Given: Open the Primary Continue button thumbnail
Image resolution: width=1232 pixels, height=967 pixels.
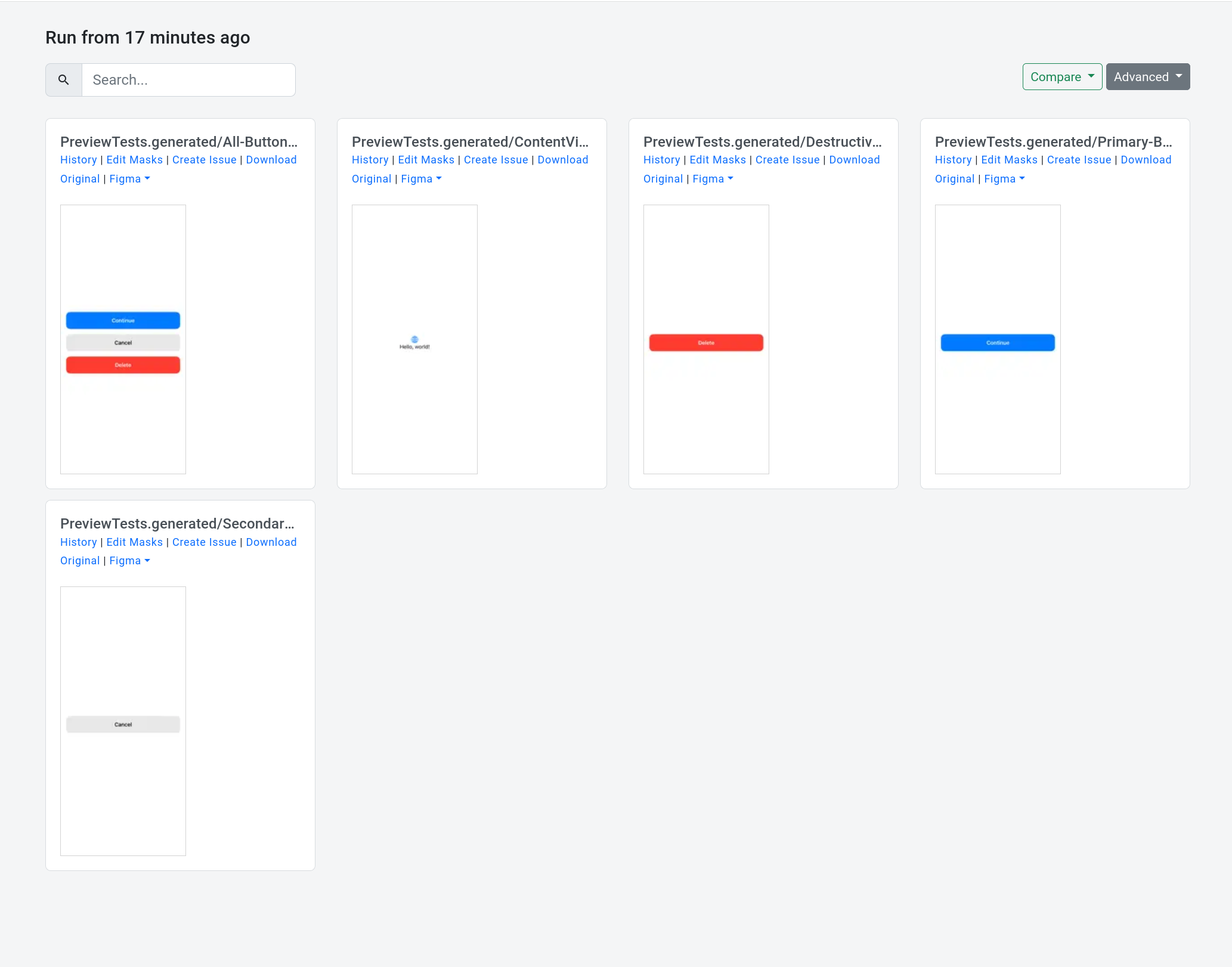Looking at the screenshot, I should click(998, 339).
